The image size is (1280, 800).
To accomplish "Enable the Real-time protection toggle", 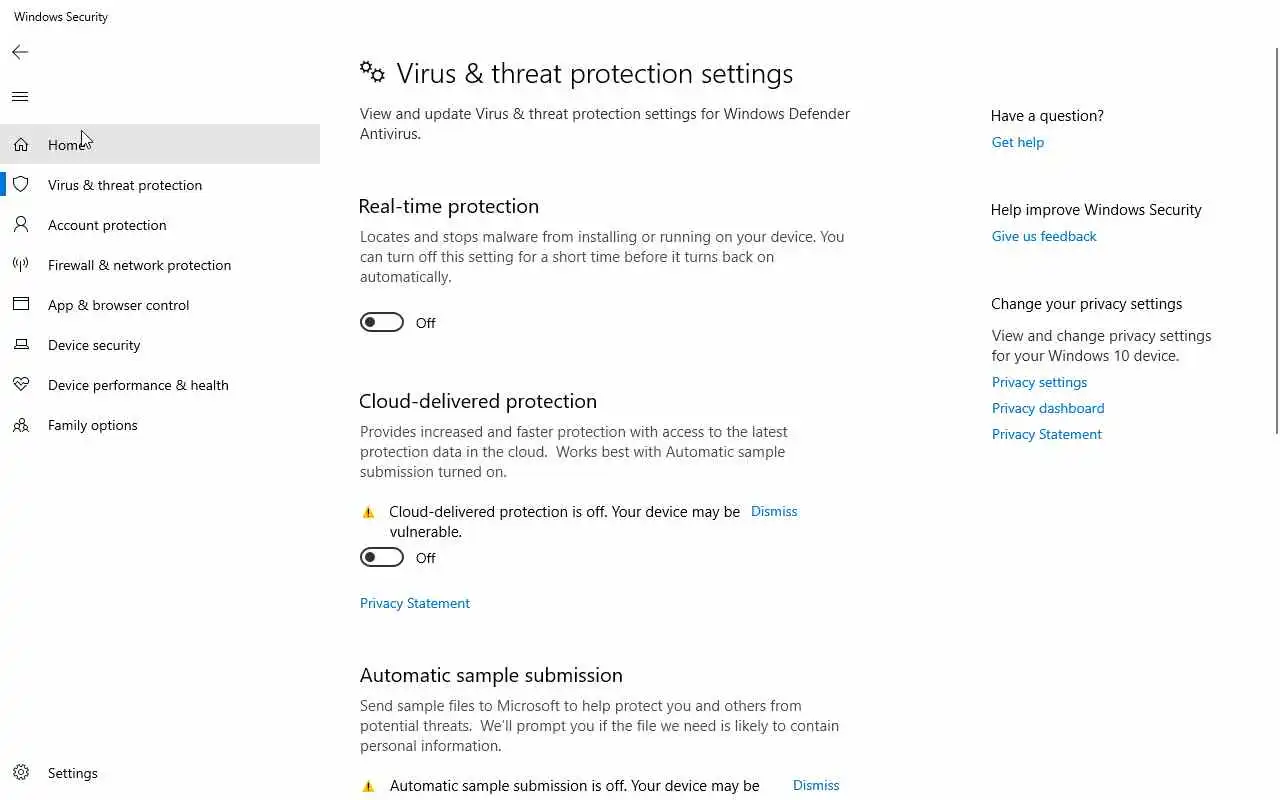I will [x=382, y=322].
